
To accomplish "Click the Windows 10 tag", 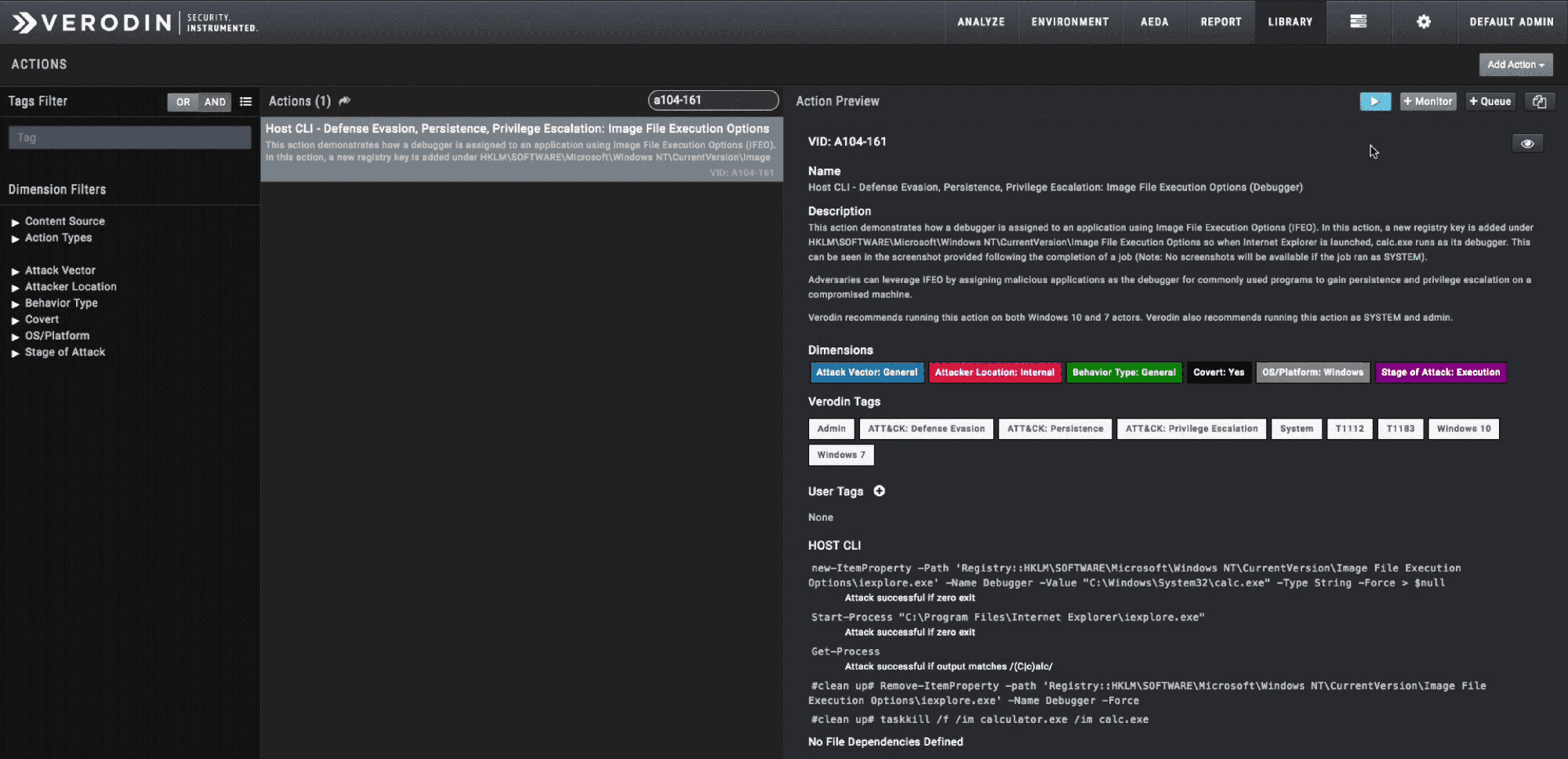I will pos(1464,429).
